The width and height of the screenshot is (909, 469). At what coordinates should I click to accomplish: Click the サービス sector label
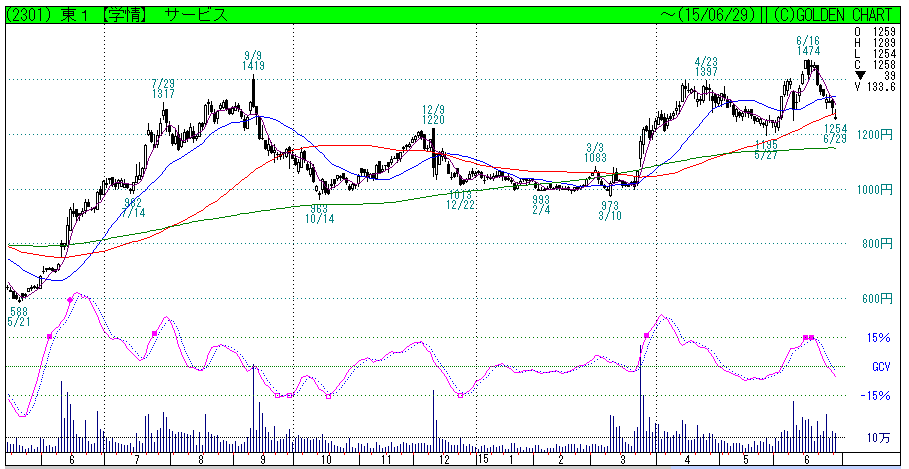pyautogui.click(x=196, y=16)
